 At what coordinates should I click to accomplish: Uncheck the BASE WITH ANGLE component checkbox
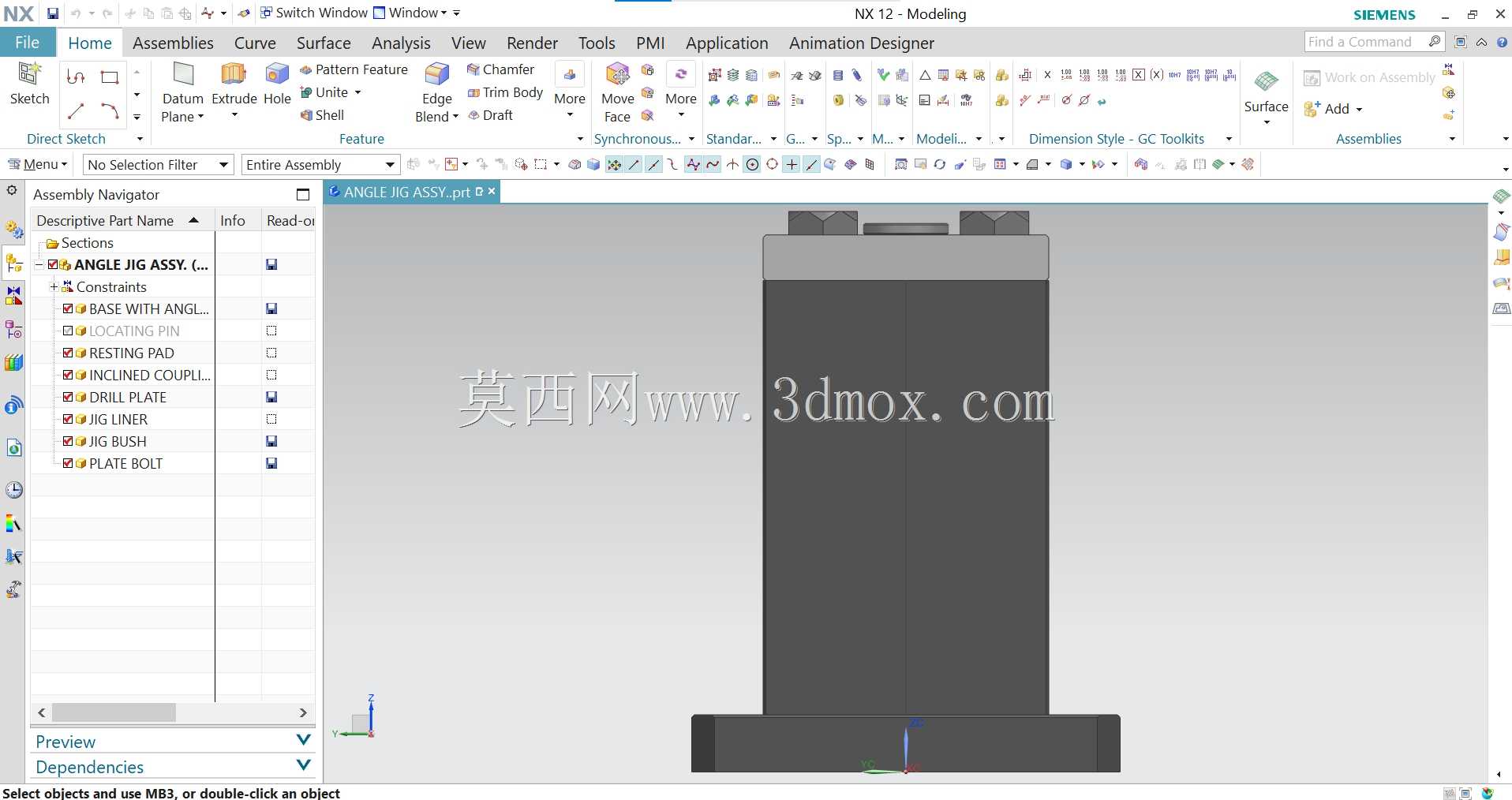[68, 308]
